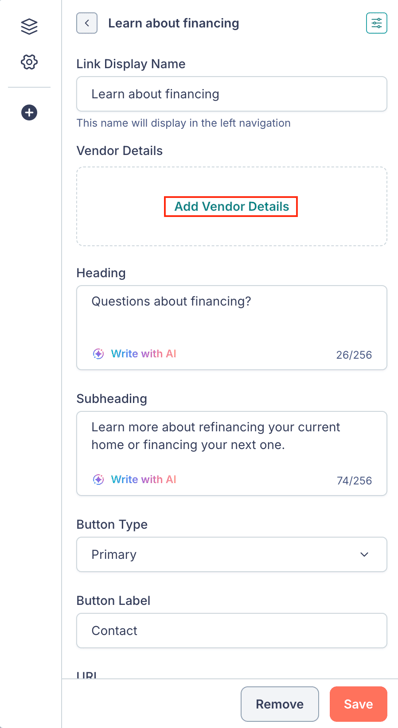
Task: Open the settings gear in sidebar
Action: point(29,62)
